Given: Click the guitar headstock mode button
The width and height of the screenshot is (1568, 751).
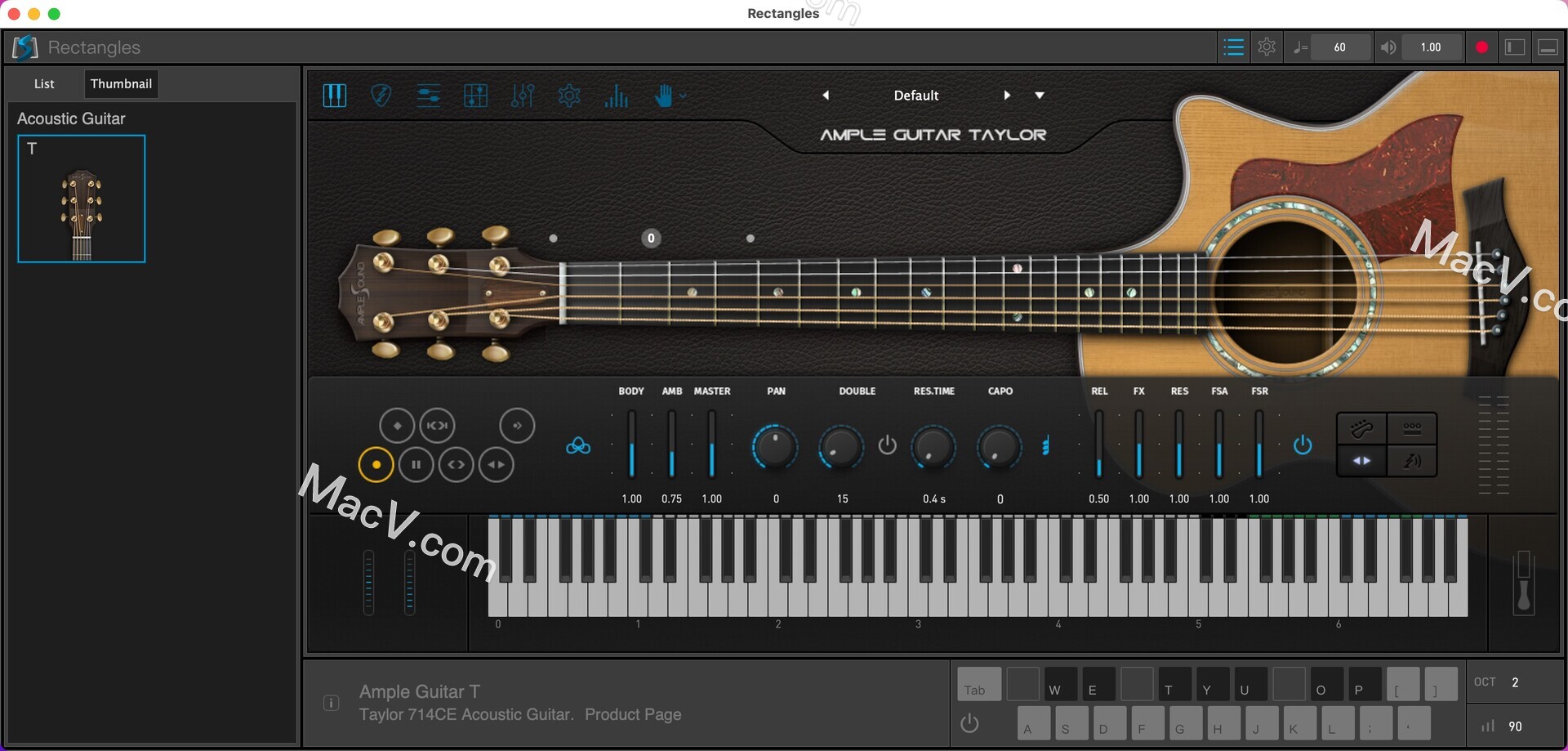Looking at the screenshot, I should (x=1361, y=428).
